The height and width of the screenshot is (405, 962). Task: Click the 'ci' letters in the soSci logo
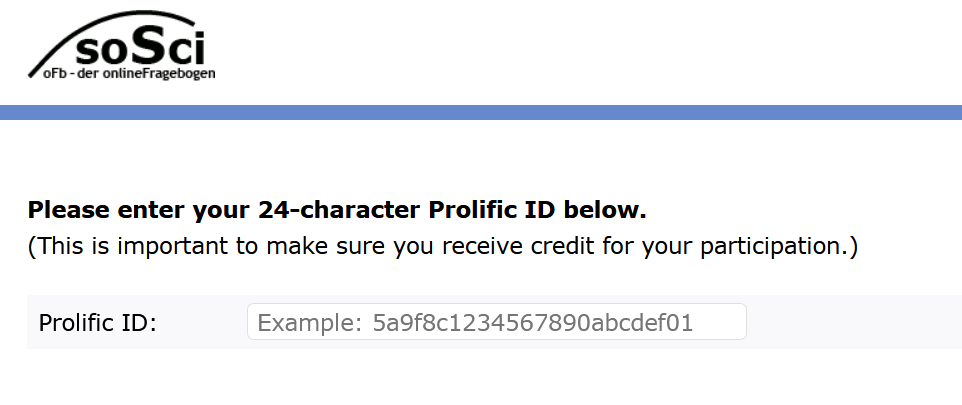(x=185, y=49)
